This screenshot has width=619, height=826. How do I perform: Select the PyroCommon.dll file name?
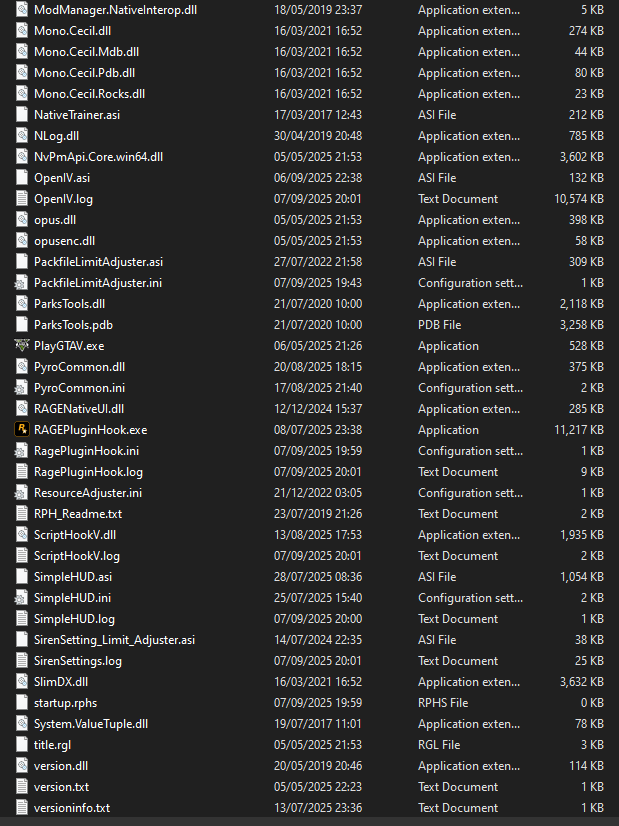click(x=79, y=367)
